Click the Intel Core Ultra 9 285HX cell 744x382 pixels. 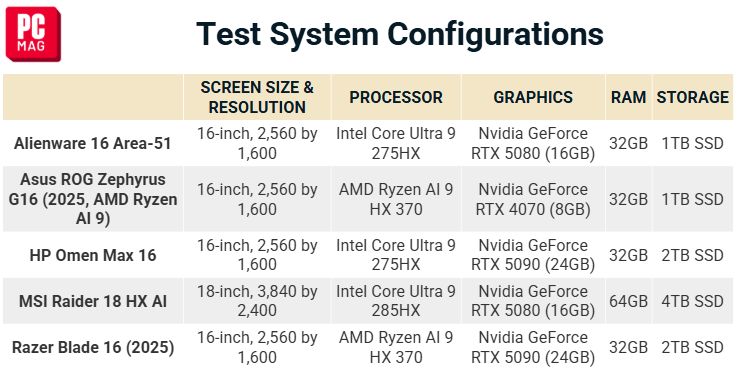click(396, 301)
